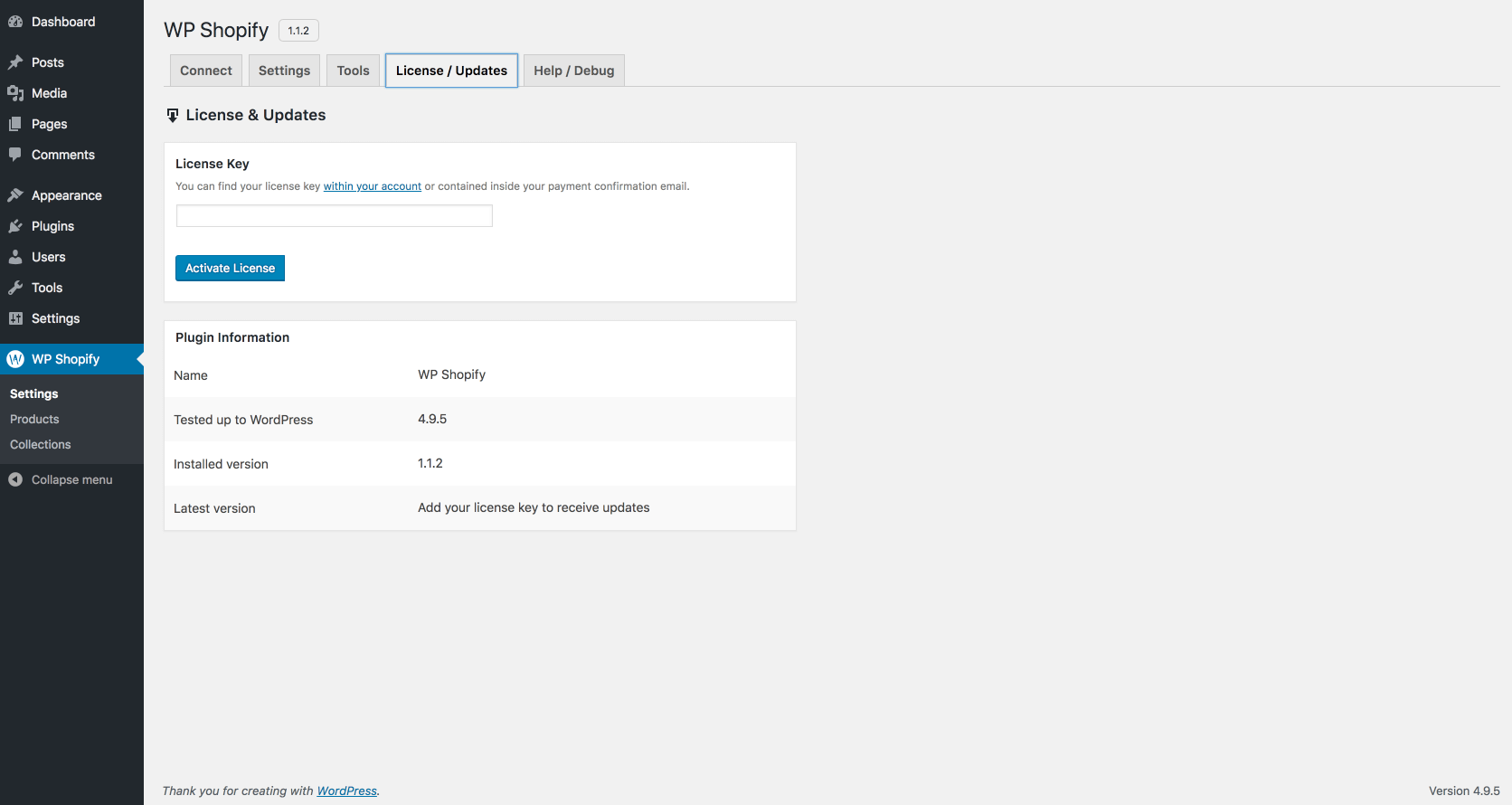Open the Appearance menu
Screen dimensions: 1512x805
(x=71, y=195)
